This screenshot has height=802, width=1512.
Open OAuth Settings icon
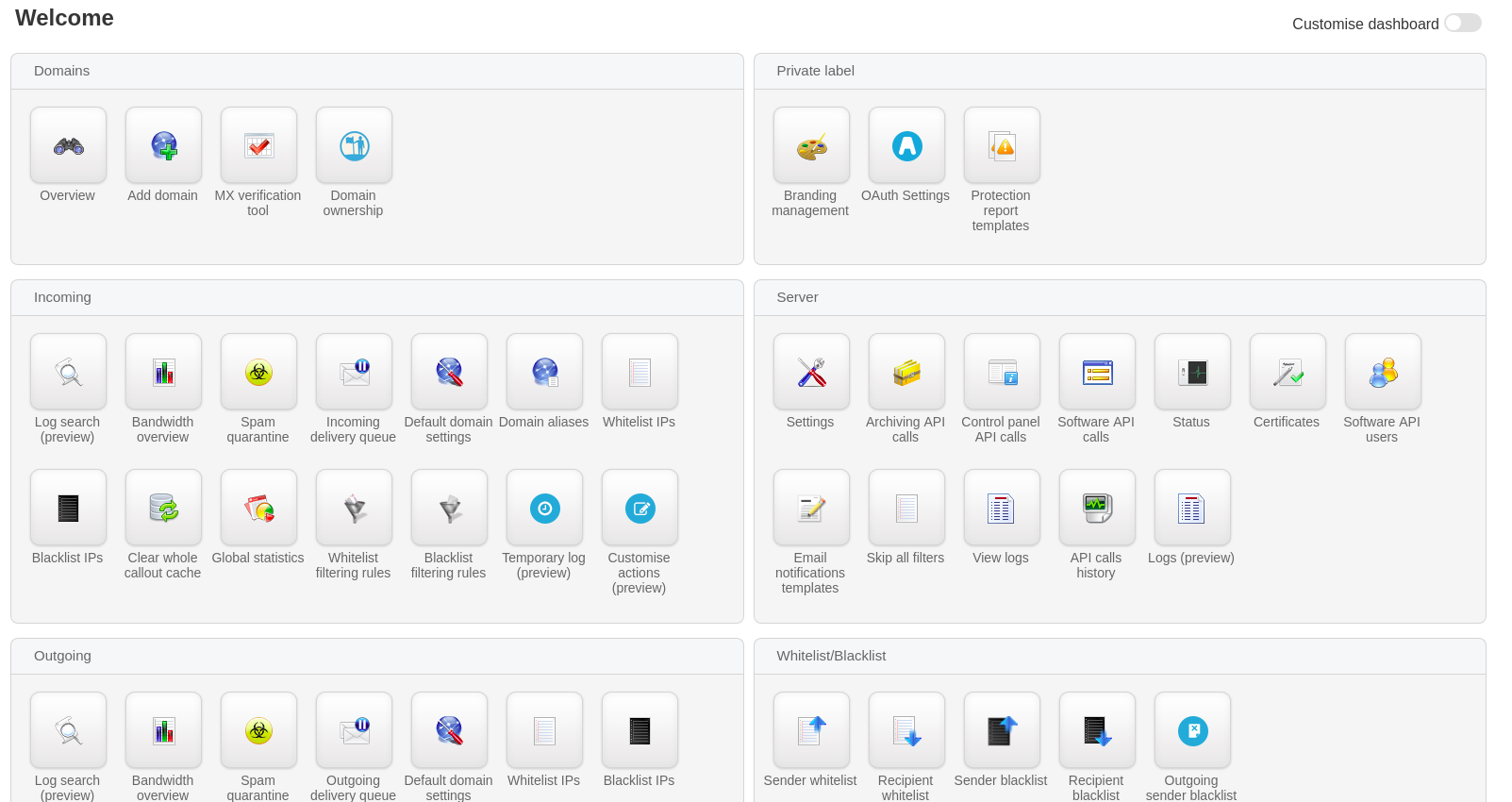(906, 145)
